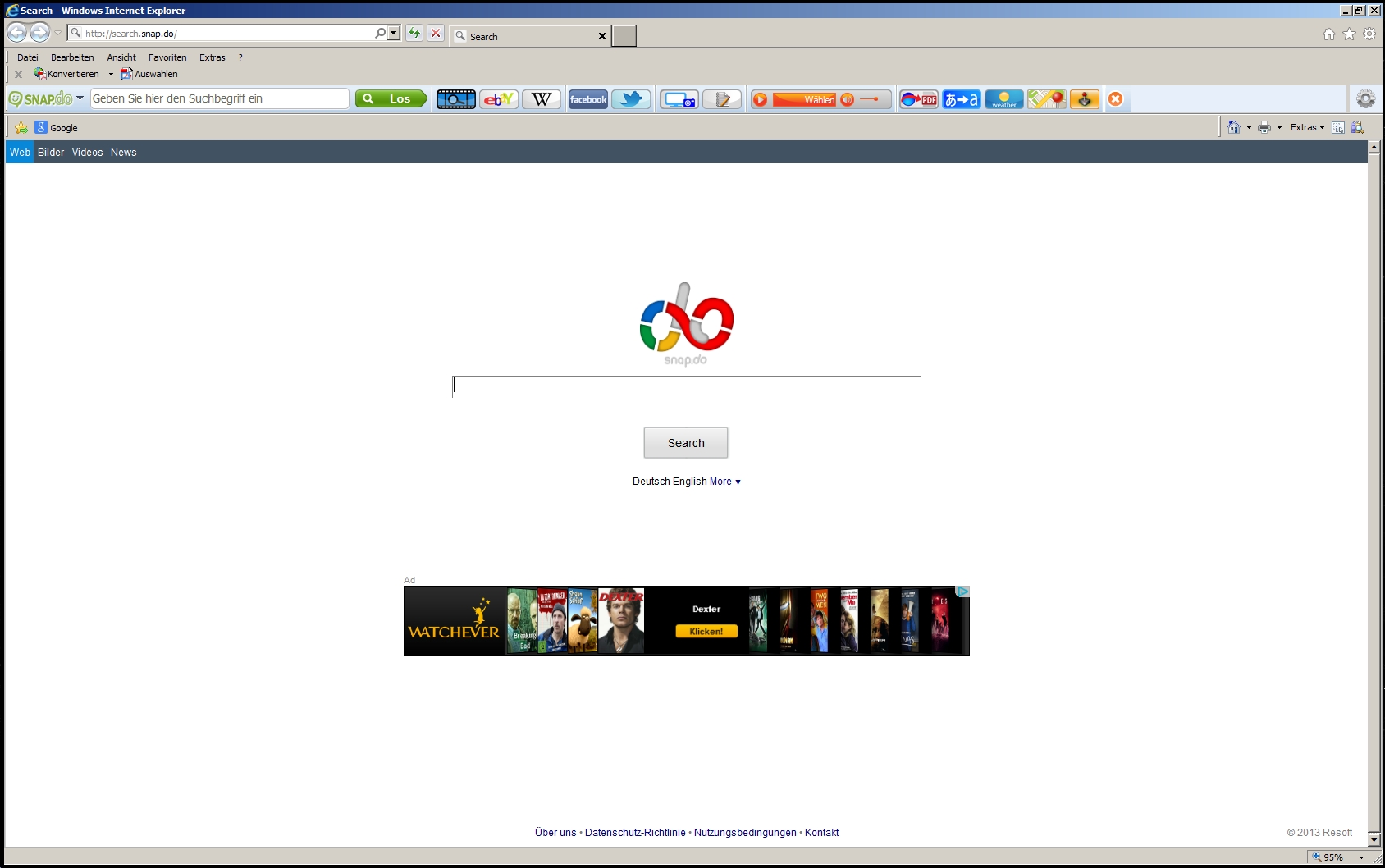The height and width of the screenshot is (868, 1385).
Task: Stop loading with the red X button
Action: (436, 33)
